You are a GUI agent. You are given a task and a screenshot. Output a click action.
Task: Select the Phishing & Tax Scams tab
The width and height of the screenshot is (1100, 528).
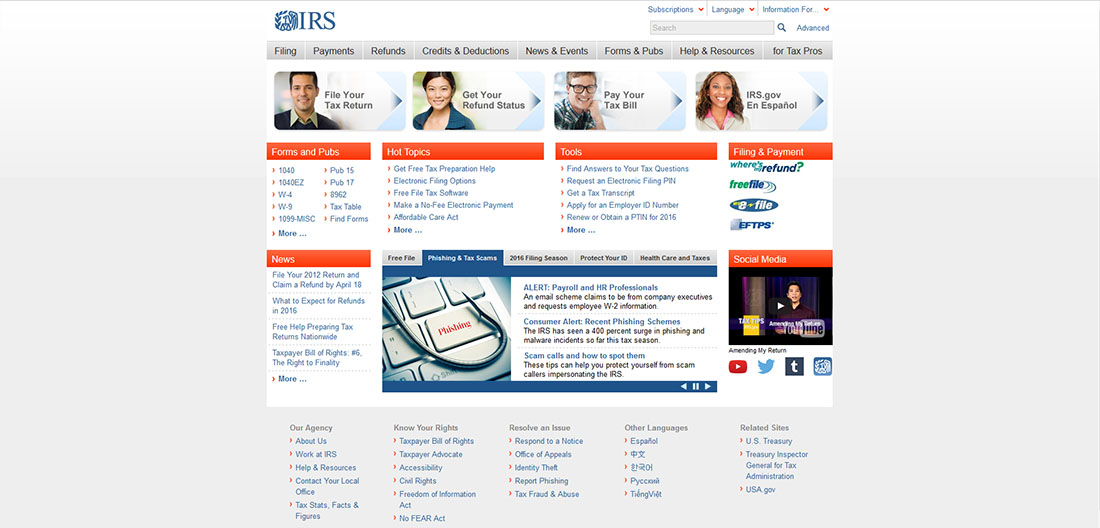click(462, 258)
